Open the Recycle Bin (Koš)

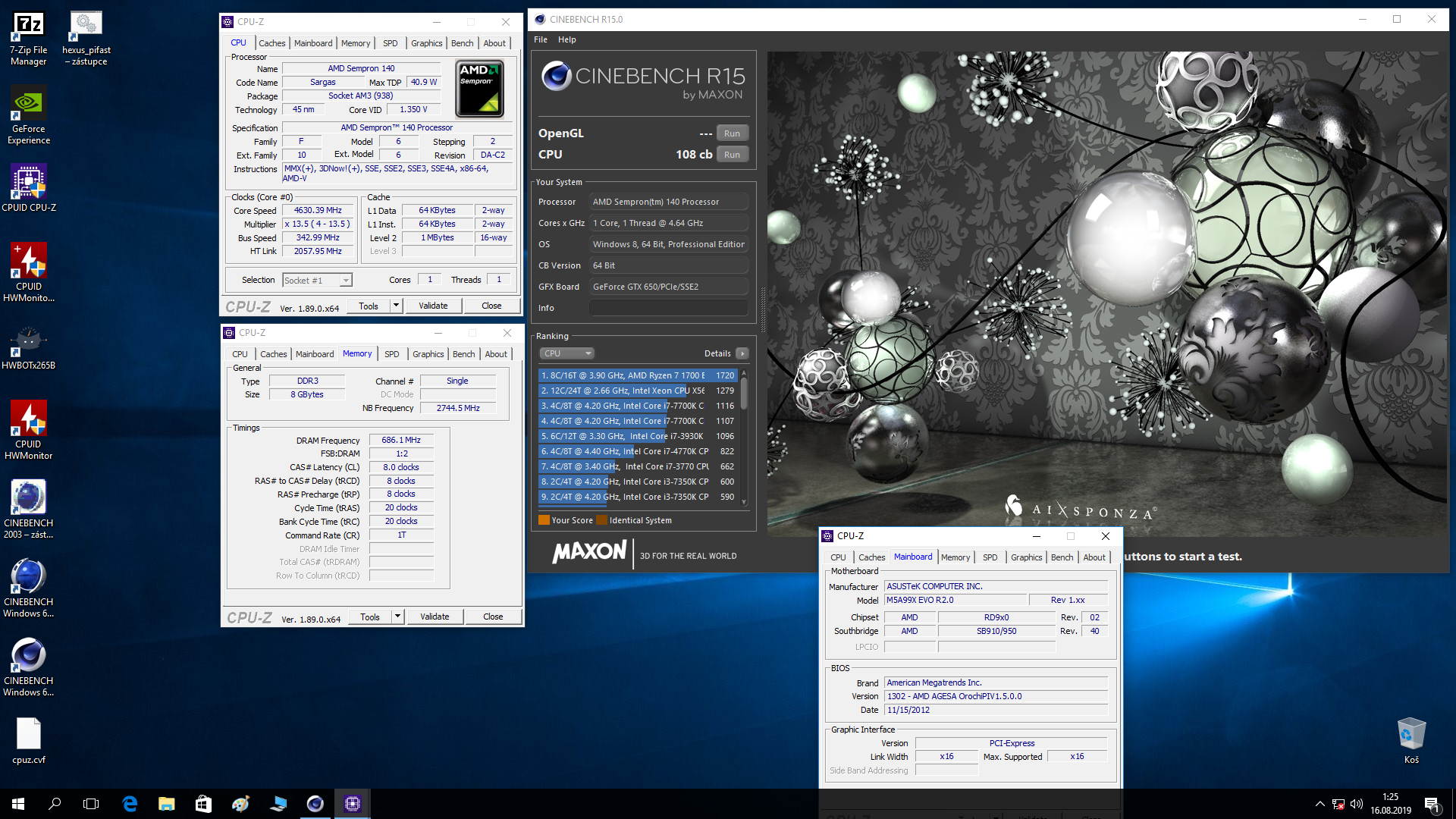click(1411, 741)
